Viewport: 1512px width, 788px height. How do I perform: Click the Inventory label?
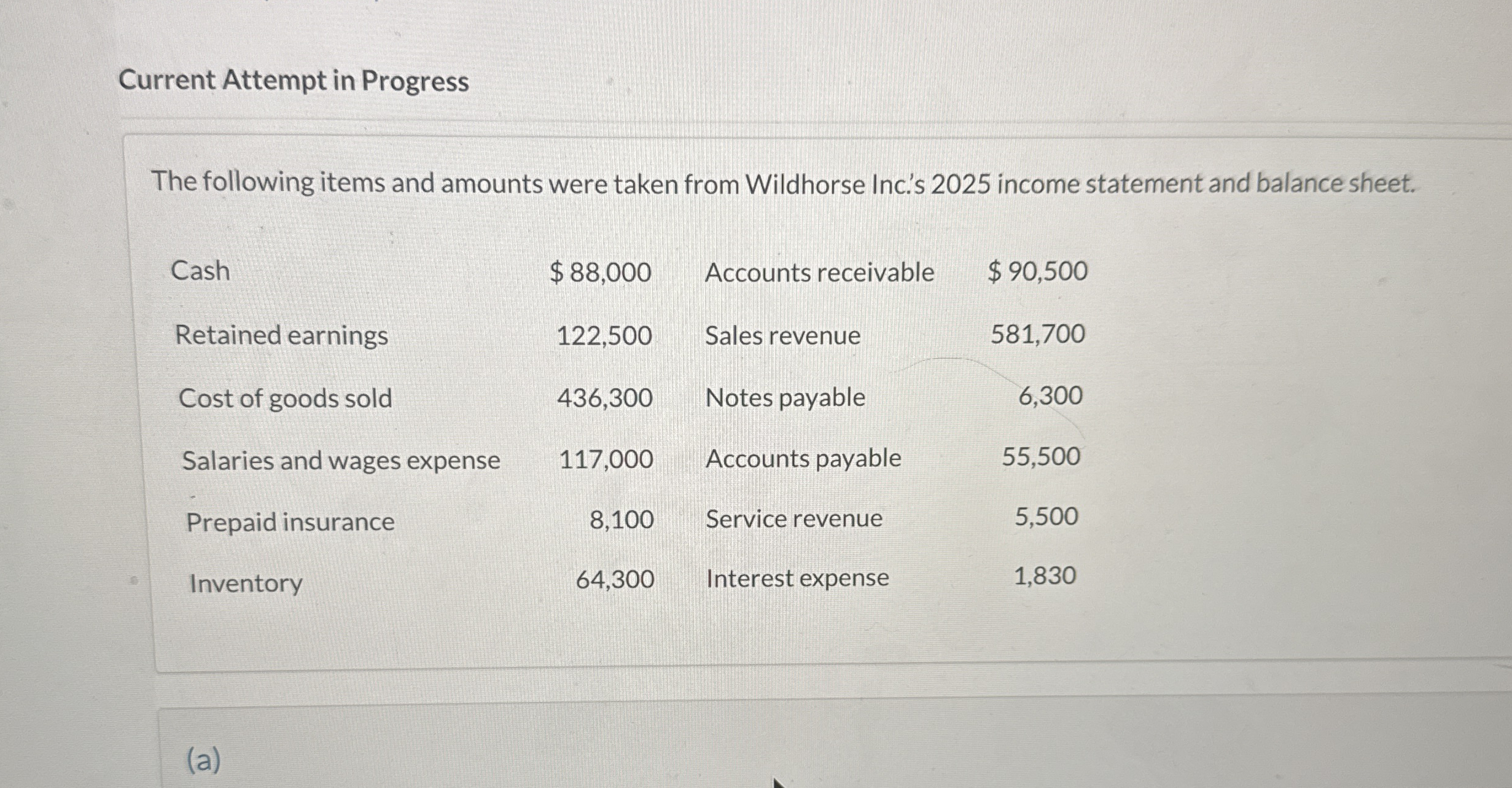[x=246, y=583]
